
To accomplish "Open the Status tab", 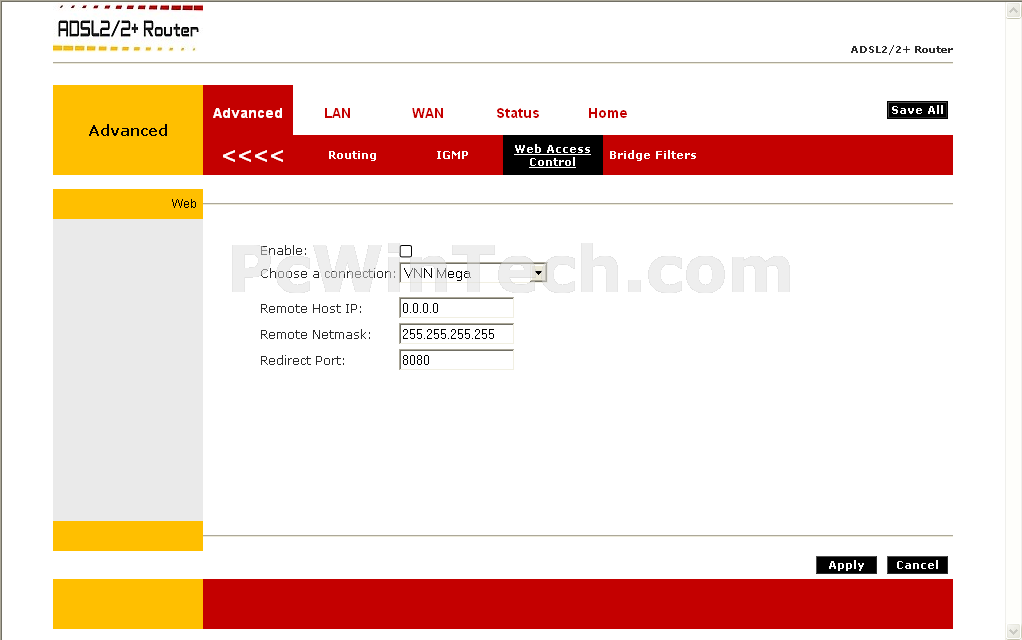I will pyautogui.click(x=518, y=113).
